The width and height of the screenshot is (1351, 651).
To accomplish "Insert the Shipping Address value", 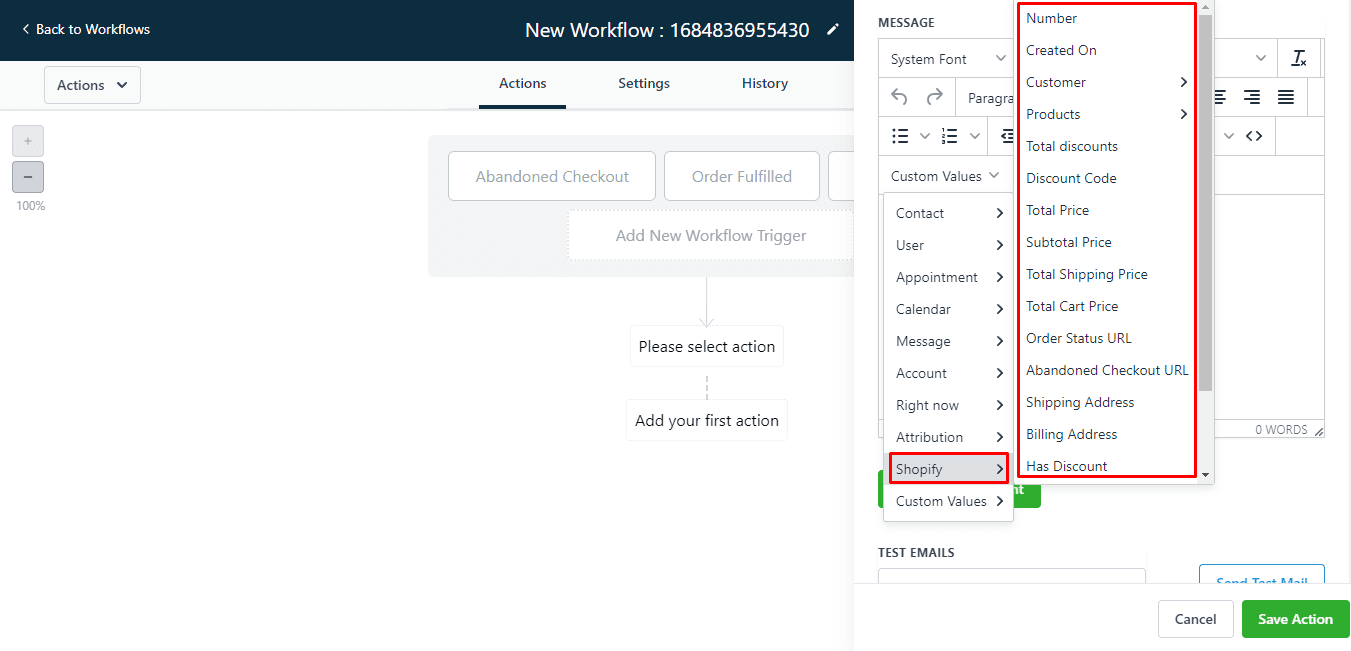I will point(1105,402).
